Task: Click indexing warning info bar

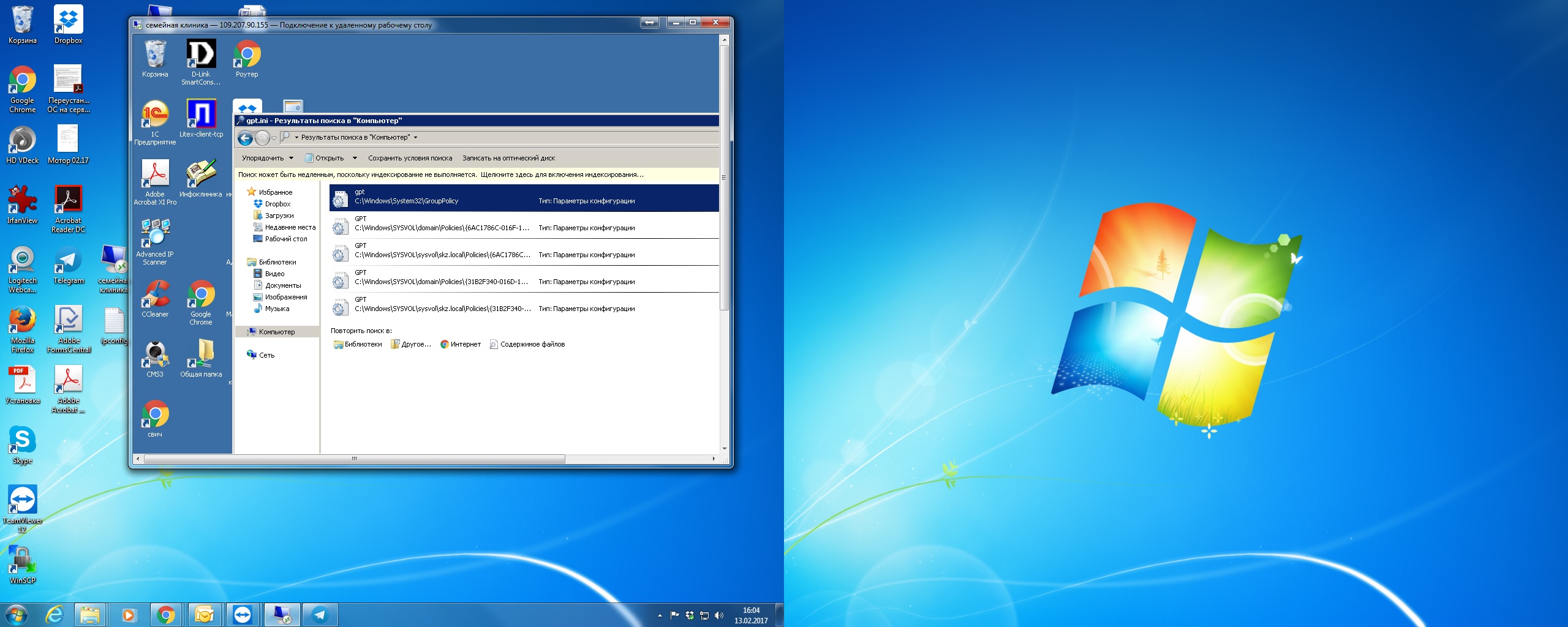Action: click(477, 175)
